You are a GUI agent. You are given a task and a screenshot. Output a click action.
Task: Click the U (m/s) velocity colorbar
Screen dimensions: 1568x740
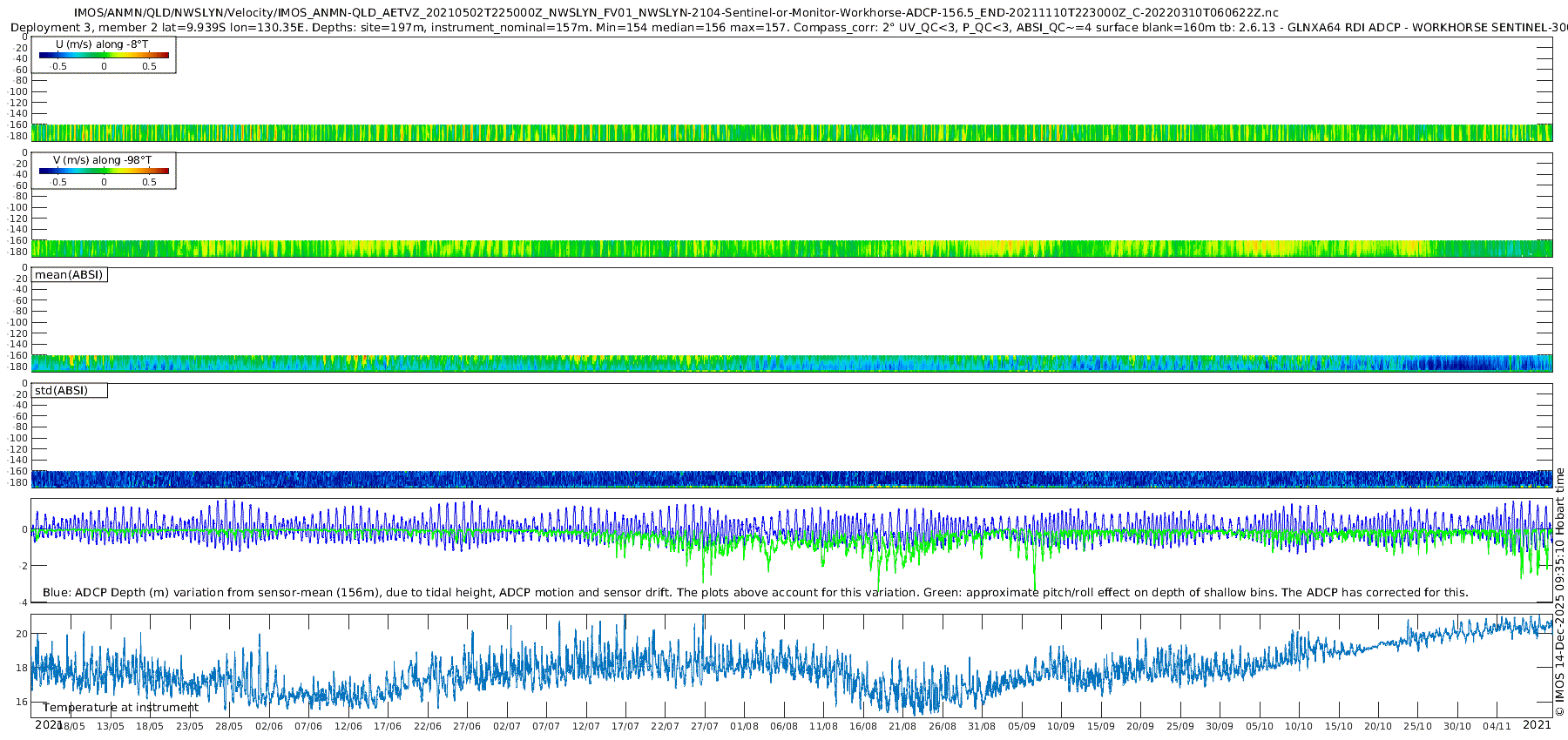[104, 55]
